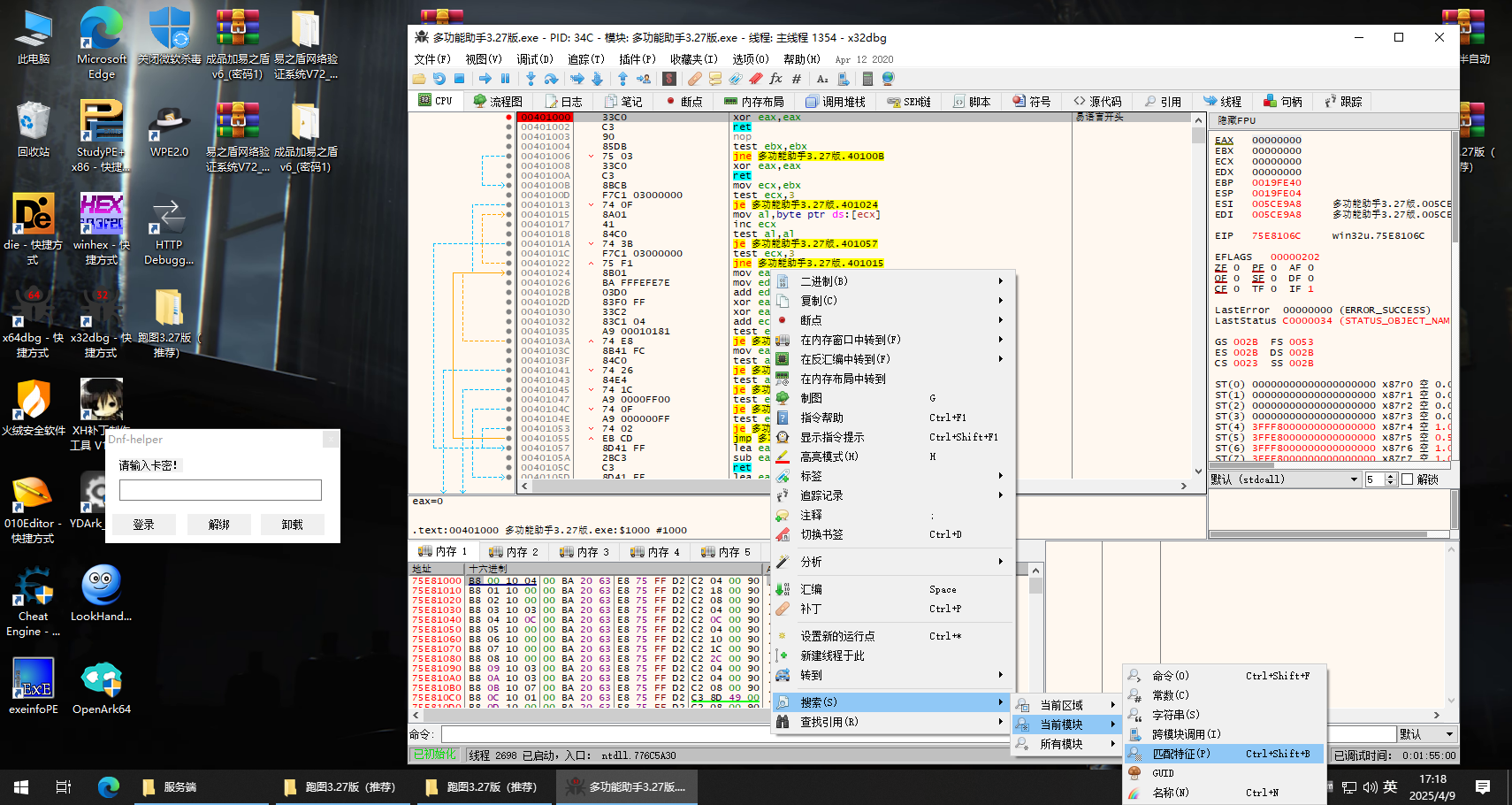Screen dimensions: 1512x805
Task: Toggle the 解锁 checkbox
Action: (x=1407, y=479)
